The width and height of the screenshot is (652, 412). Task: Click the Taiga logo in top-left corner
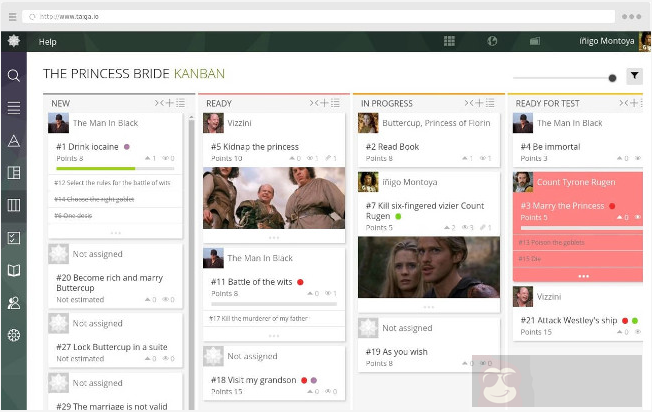(x=14, y=41)
